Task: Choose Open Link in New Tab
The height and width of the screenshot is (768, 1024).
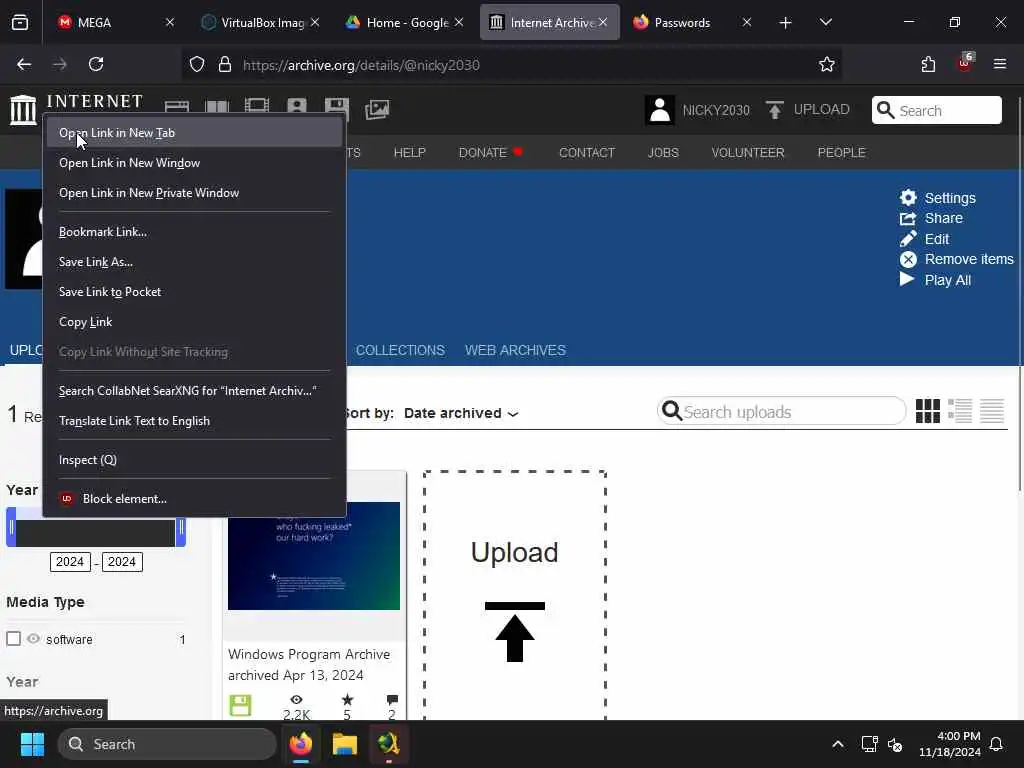Action: coord(194,133)
